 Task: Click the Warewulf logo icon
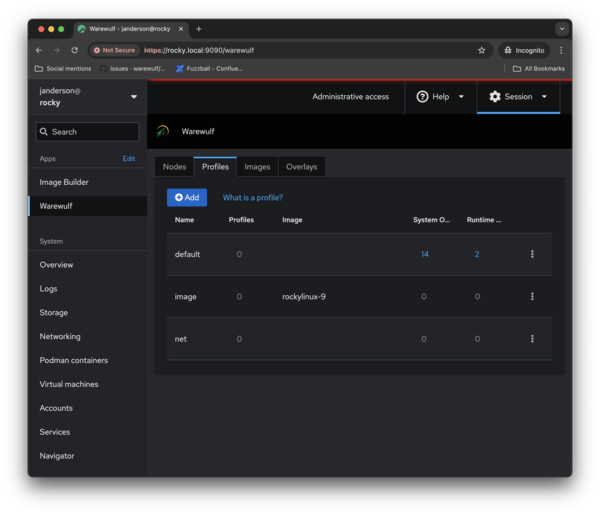pyautogui.click(x=163, y=131)
